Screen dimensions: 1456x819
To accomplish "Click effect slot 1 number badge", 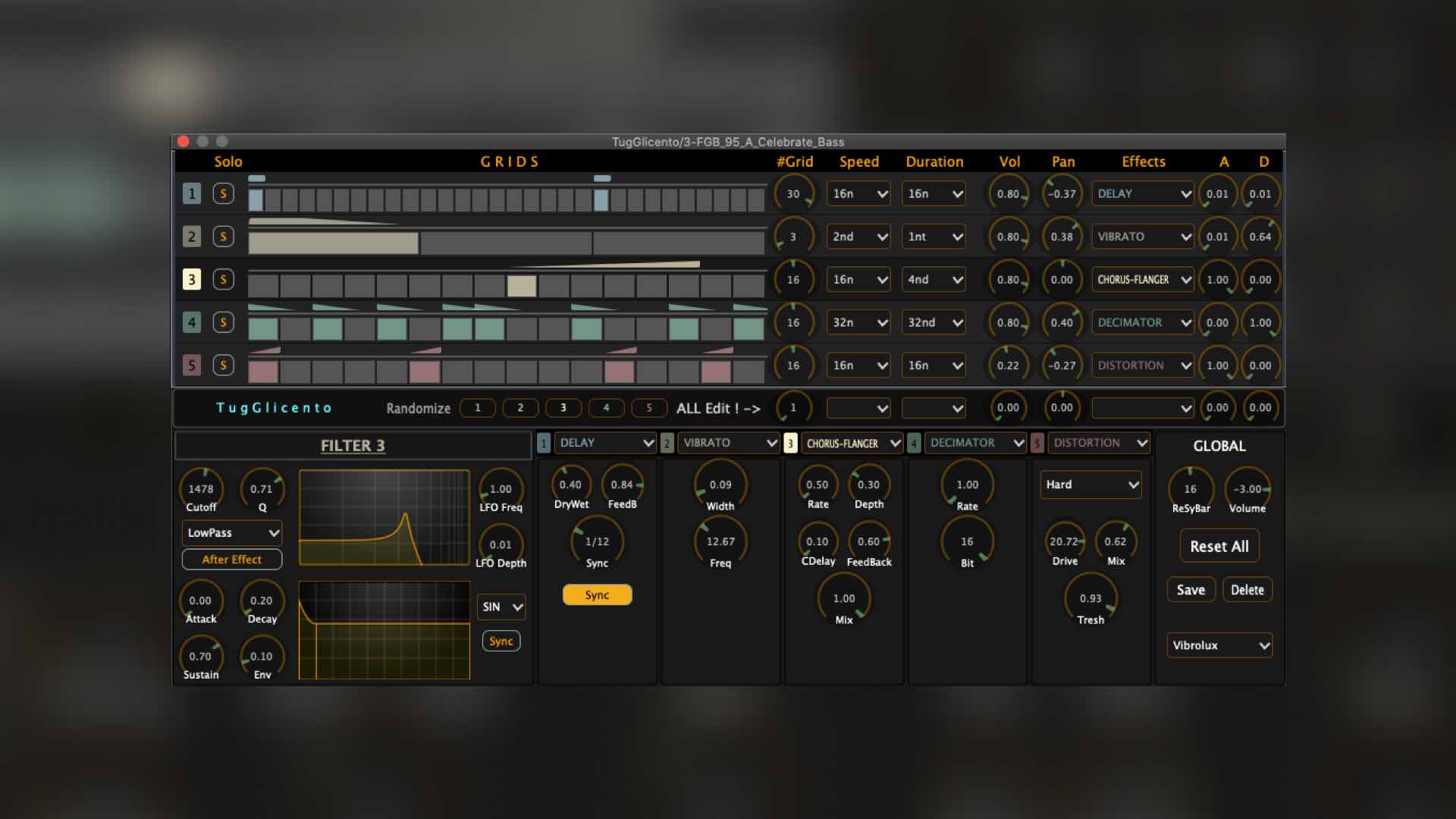I will pos(544,444).
